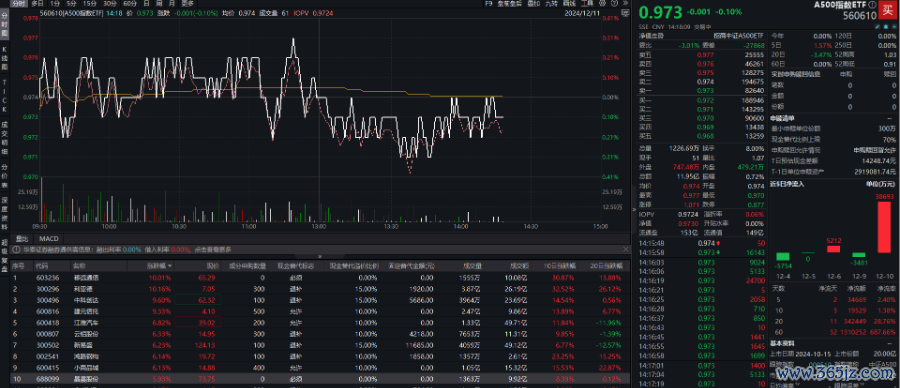The width and height of the screenshot is (900, 388).
Task: Close the margin info notice bar
Action: tap(626, 249)
